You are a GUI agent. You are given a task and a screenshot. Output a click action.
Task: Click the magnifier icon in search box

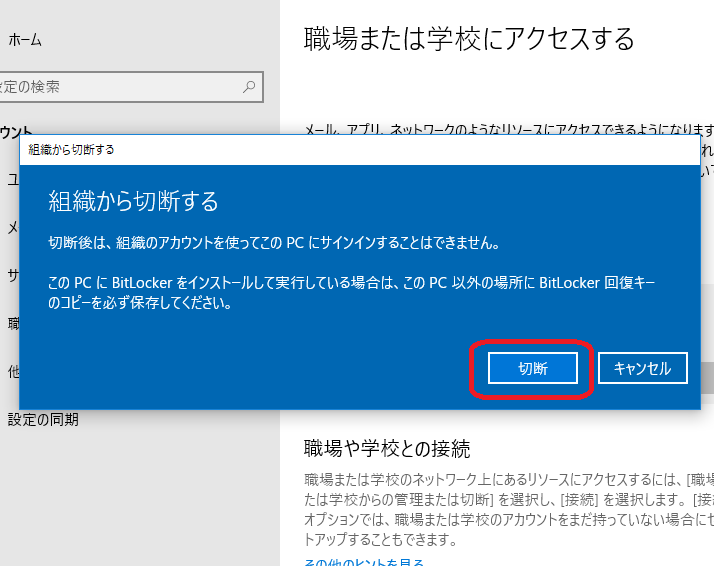click(x=249, y=87)
